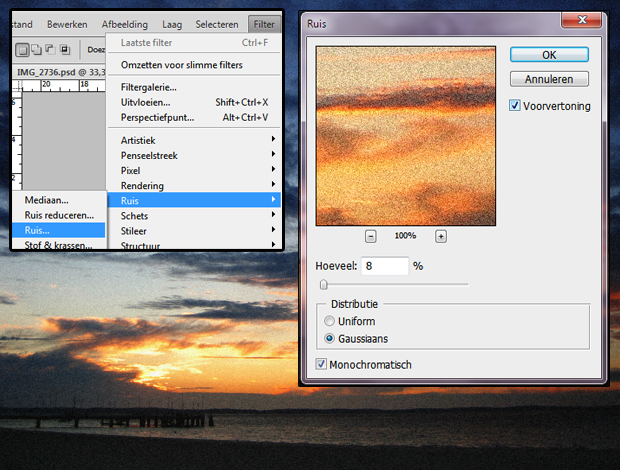Zoom out the noise preview
Image resolution: width=620 pixels, height=470 pixels.
[x=370, y=236]
